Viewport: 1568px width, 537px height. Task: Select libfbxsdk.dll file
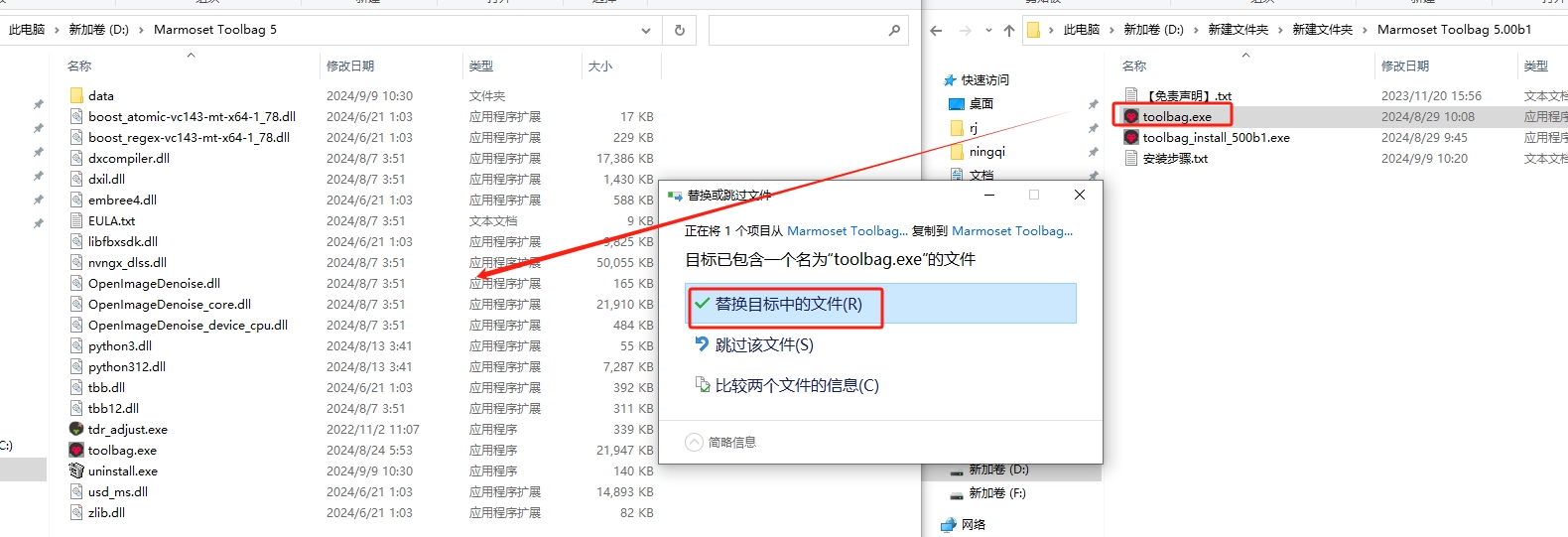(123, 241)
